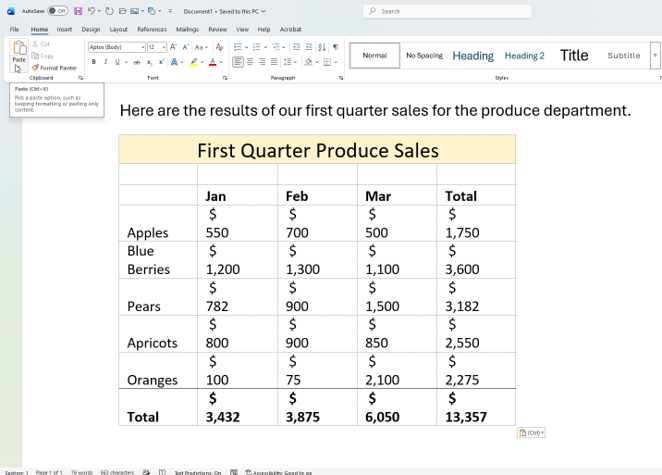Decrease paragraph indent

click(x=296, y=47)
